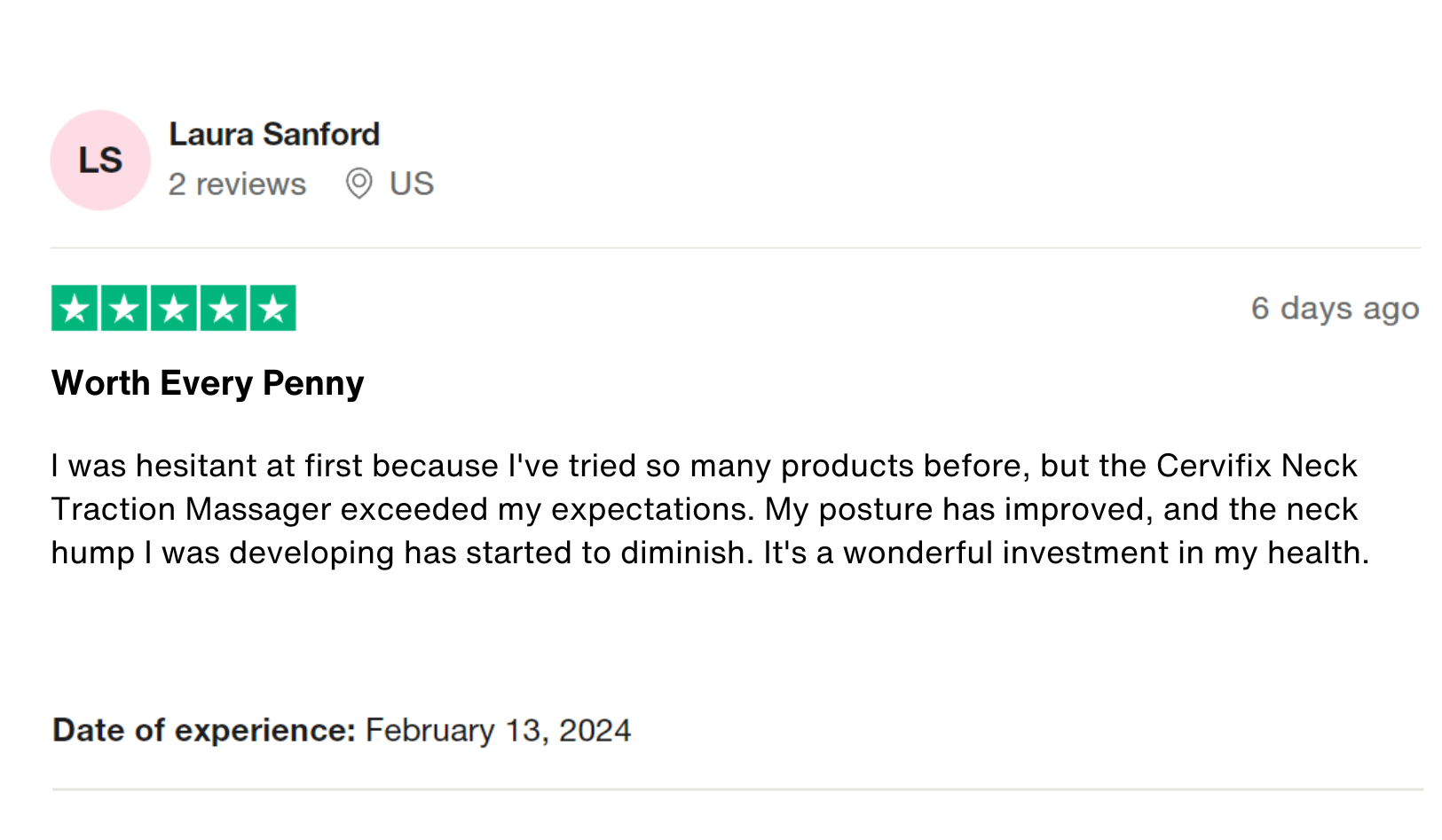Open the "Worth Every Penny" review title
This screenshot has height=840, width=1442.
pos(208,383)
